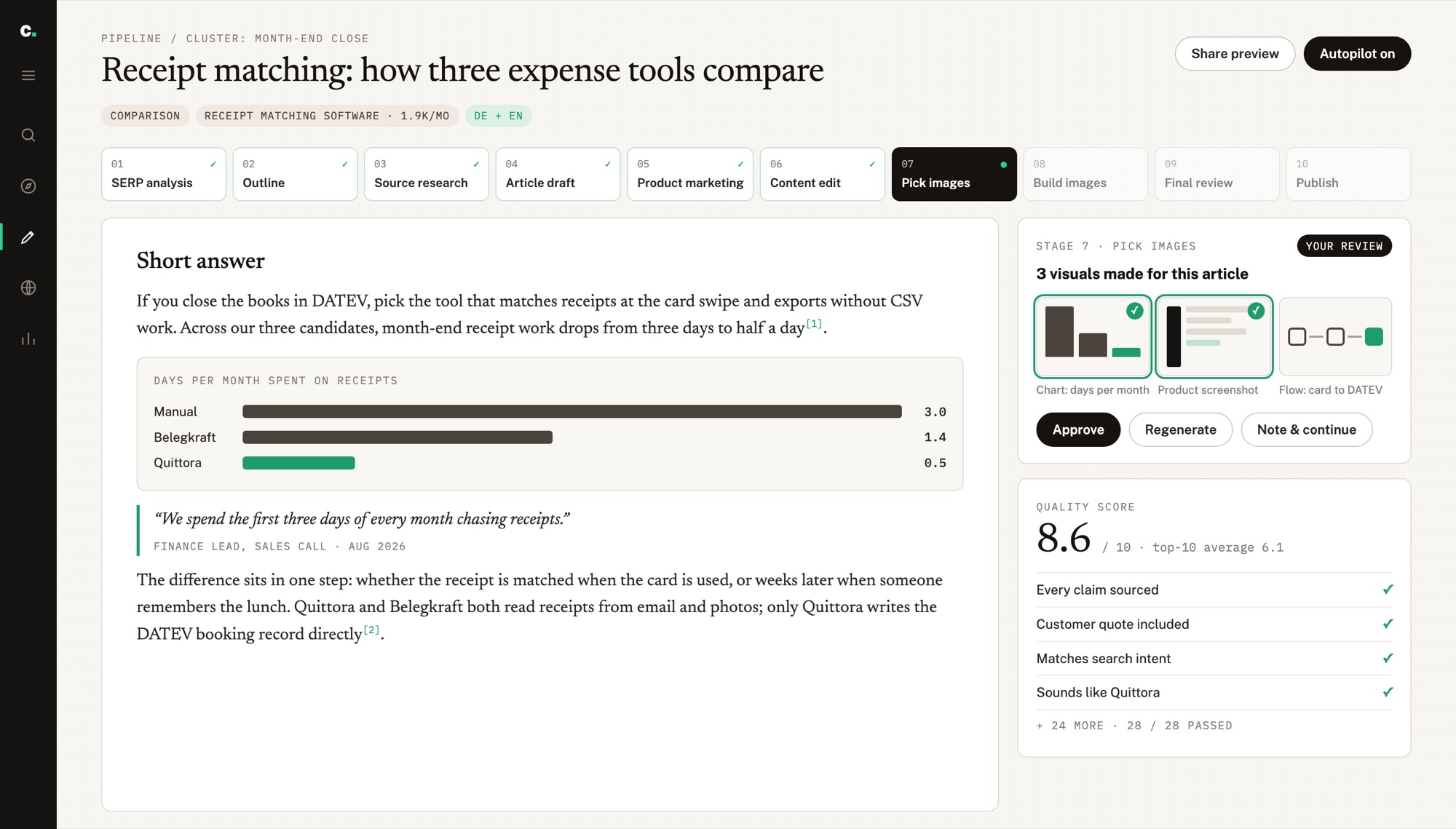
Task: Click the search icon in sidebar
Action: [x=28, y=135]
